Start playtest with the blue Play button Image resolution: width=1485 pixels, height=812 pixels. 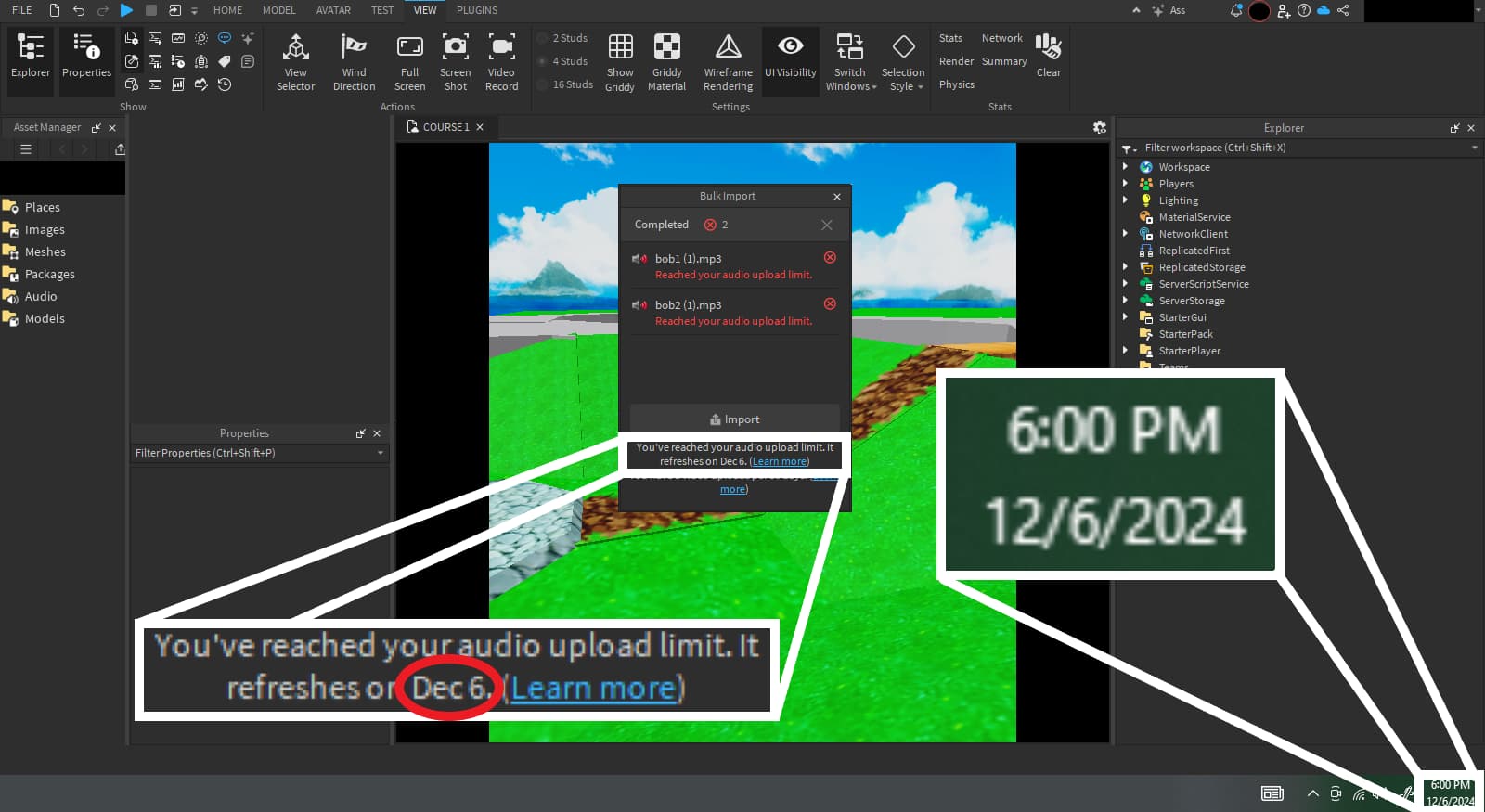126,10
